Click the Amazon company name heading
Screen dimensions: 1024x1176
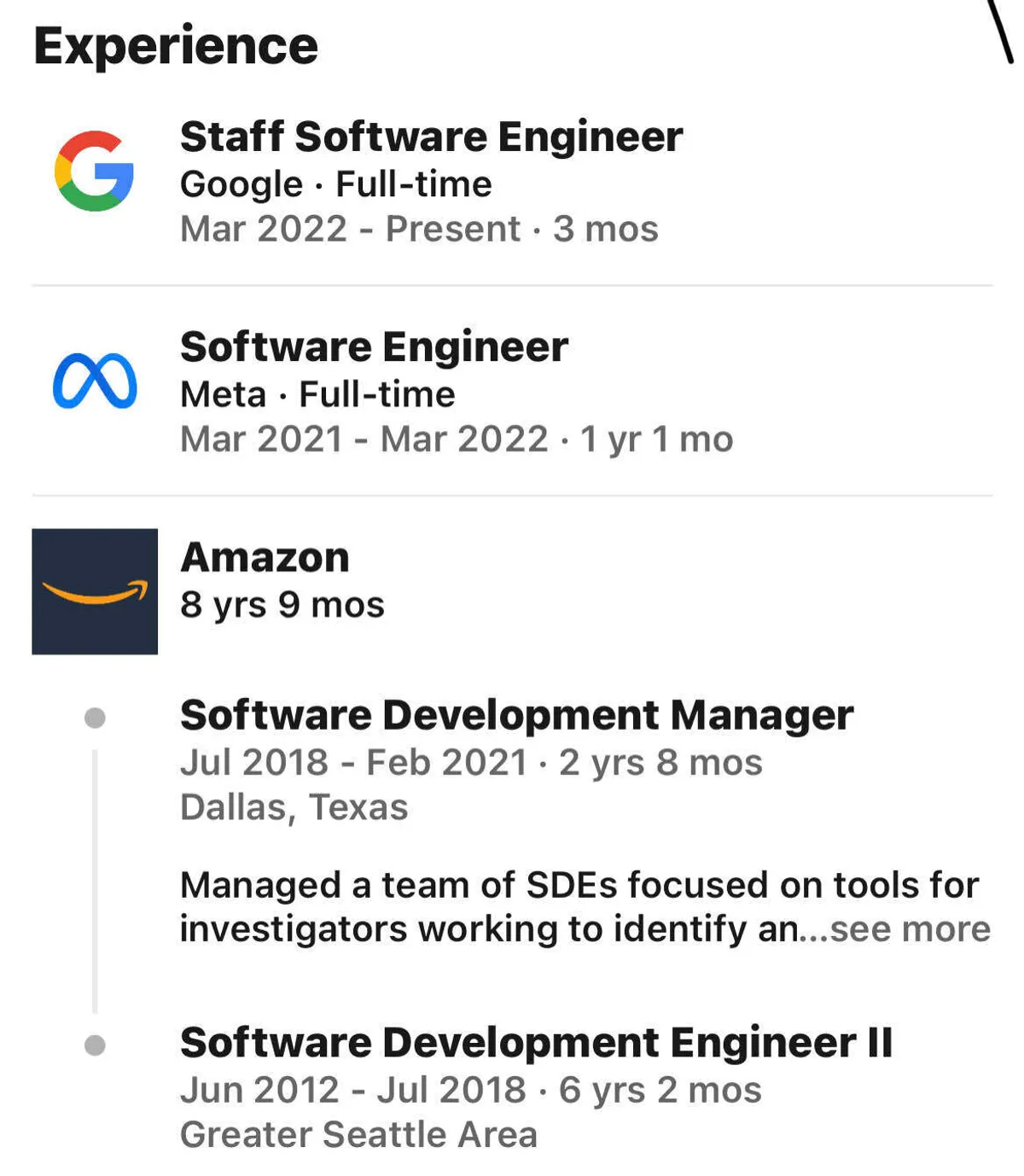[265, 557]
